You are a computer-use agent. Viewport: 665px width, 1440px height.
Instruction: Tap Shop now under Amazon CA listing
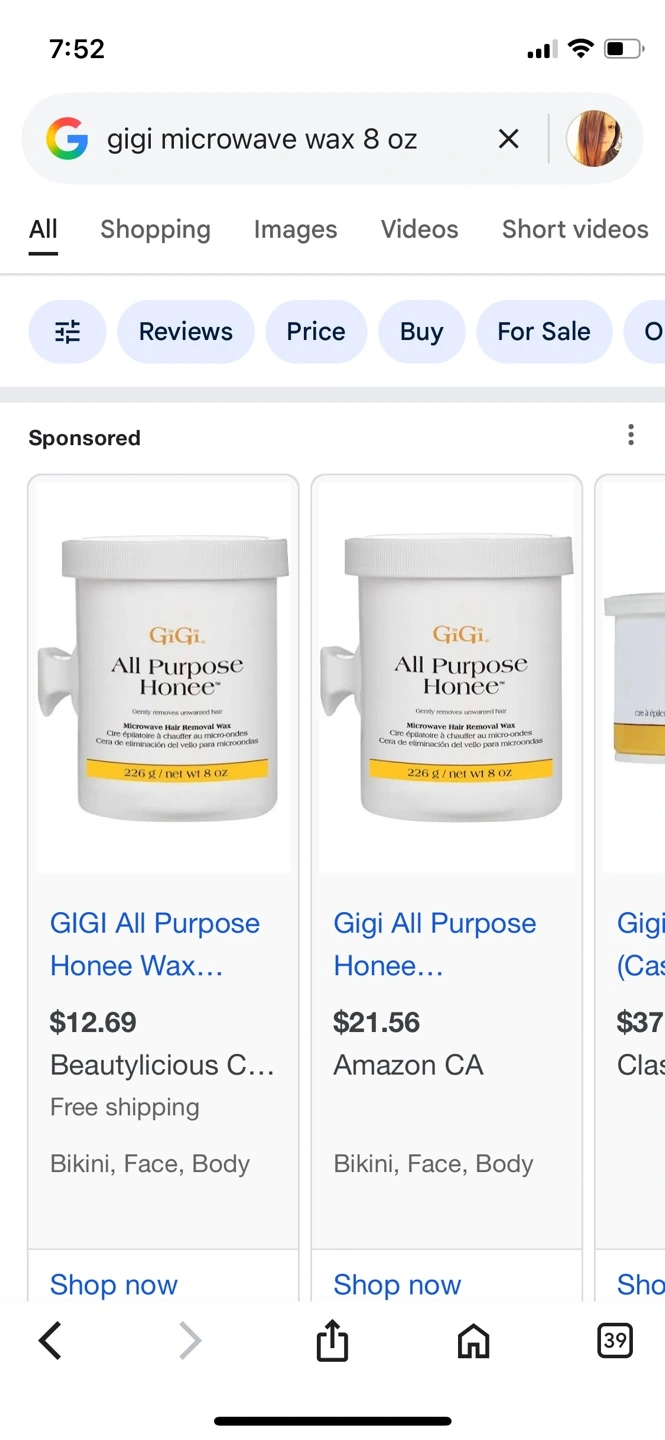click(397, 1284)
